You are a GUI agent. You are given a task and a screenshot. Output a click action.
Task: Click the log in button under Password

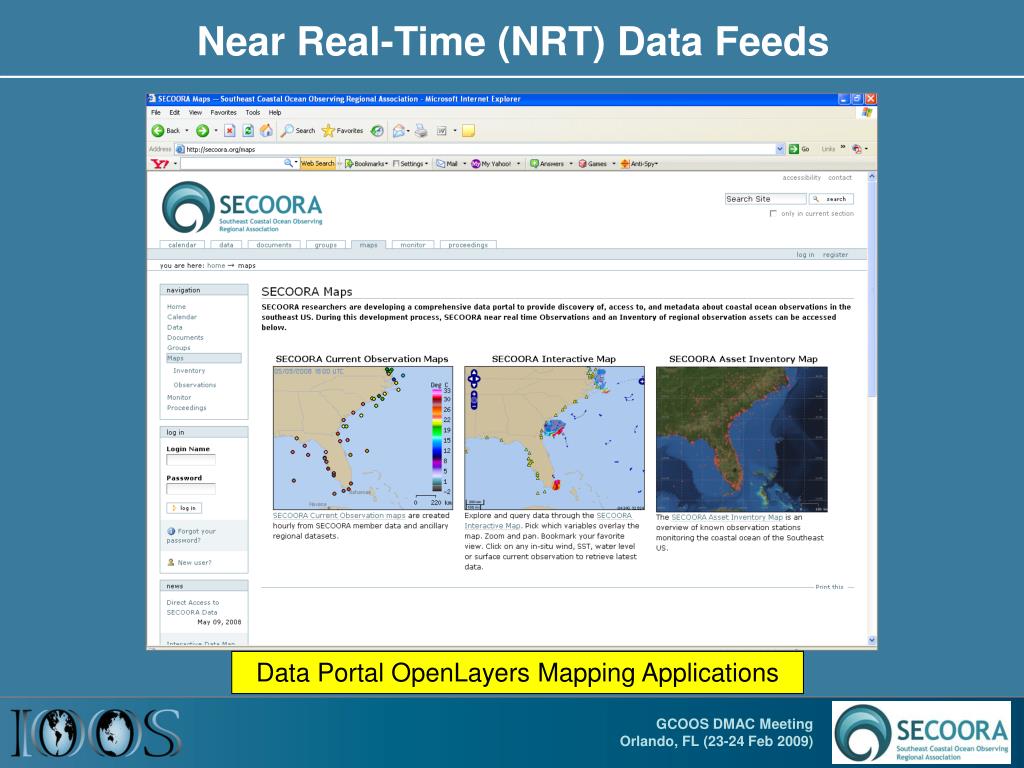pos(184,508)
